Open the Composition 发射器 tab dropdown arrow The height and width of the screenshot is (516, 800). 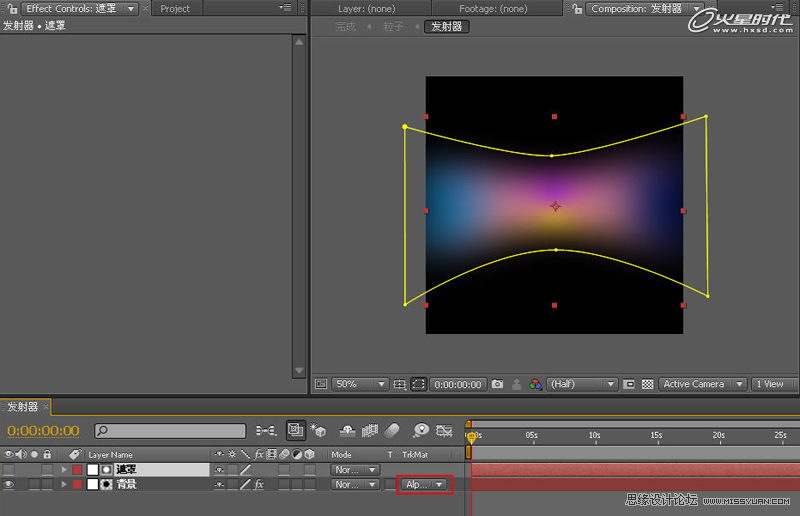(x=696, y=9)
